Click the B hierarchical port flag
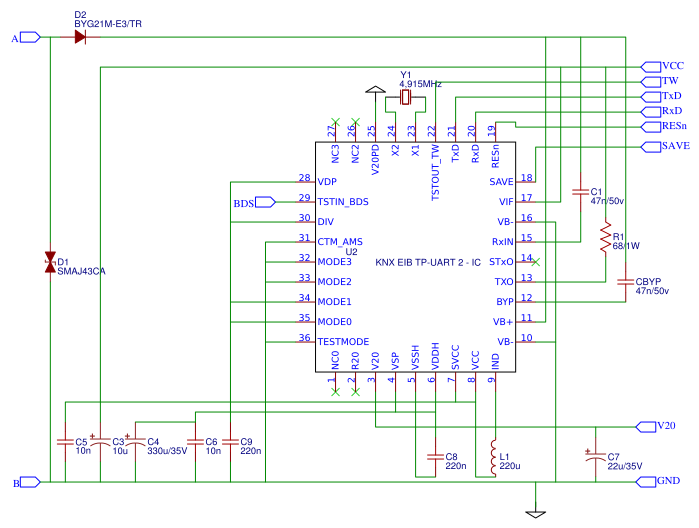 point(30,482)
